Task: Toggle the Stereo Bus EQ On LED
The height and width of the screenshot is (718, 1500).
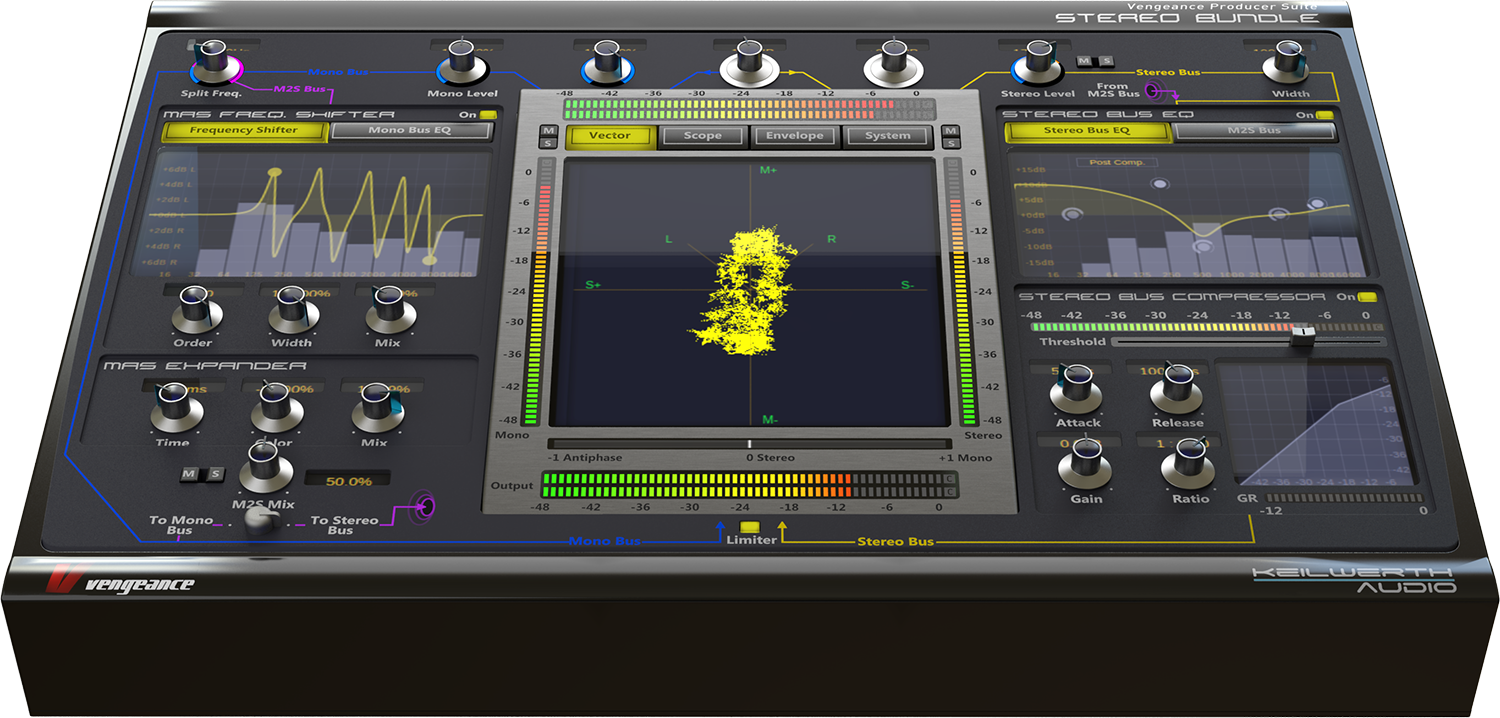Action: [x=1324, y=115]
